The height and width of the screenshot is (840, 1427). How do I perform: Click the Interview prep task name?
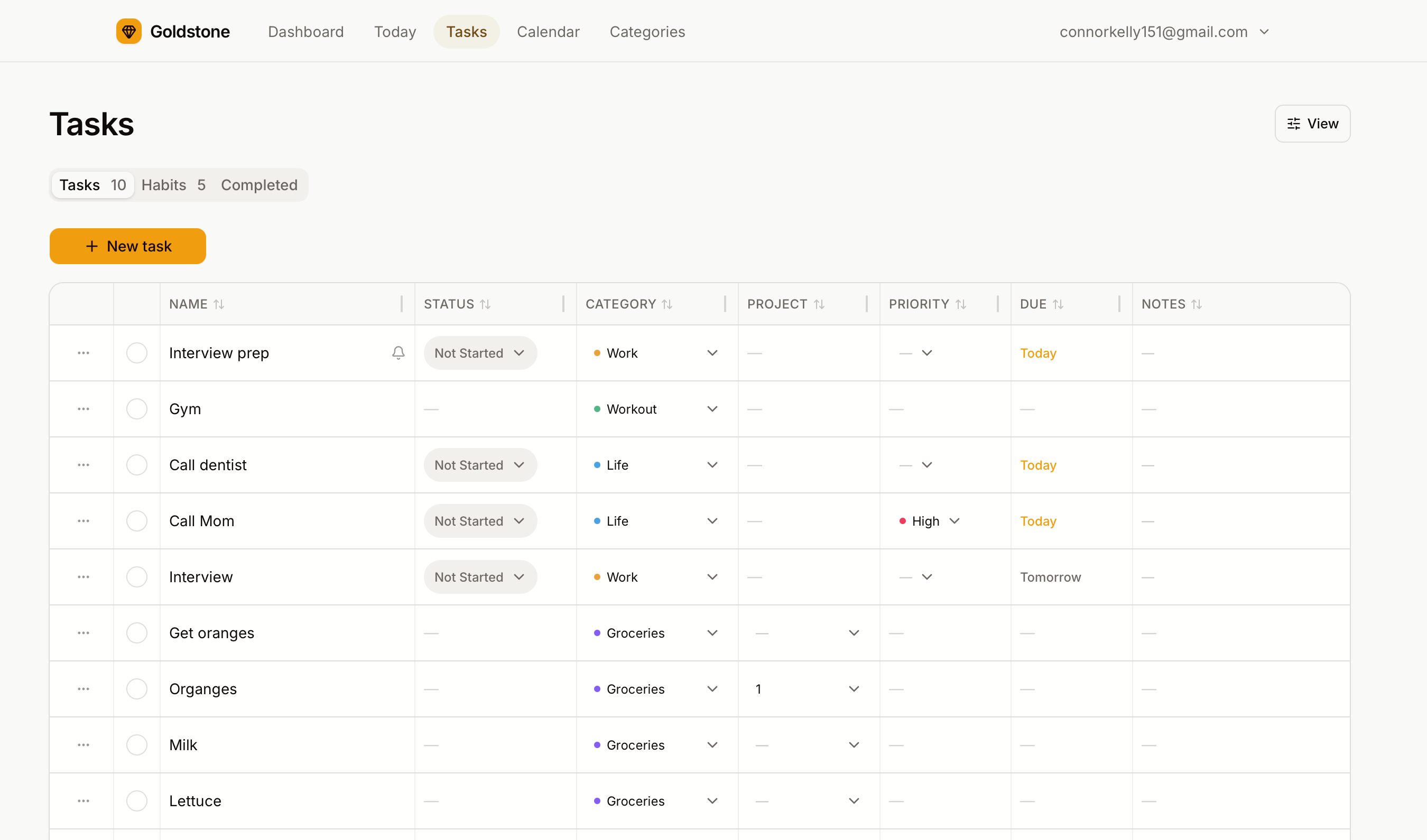coord(219,353)
